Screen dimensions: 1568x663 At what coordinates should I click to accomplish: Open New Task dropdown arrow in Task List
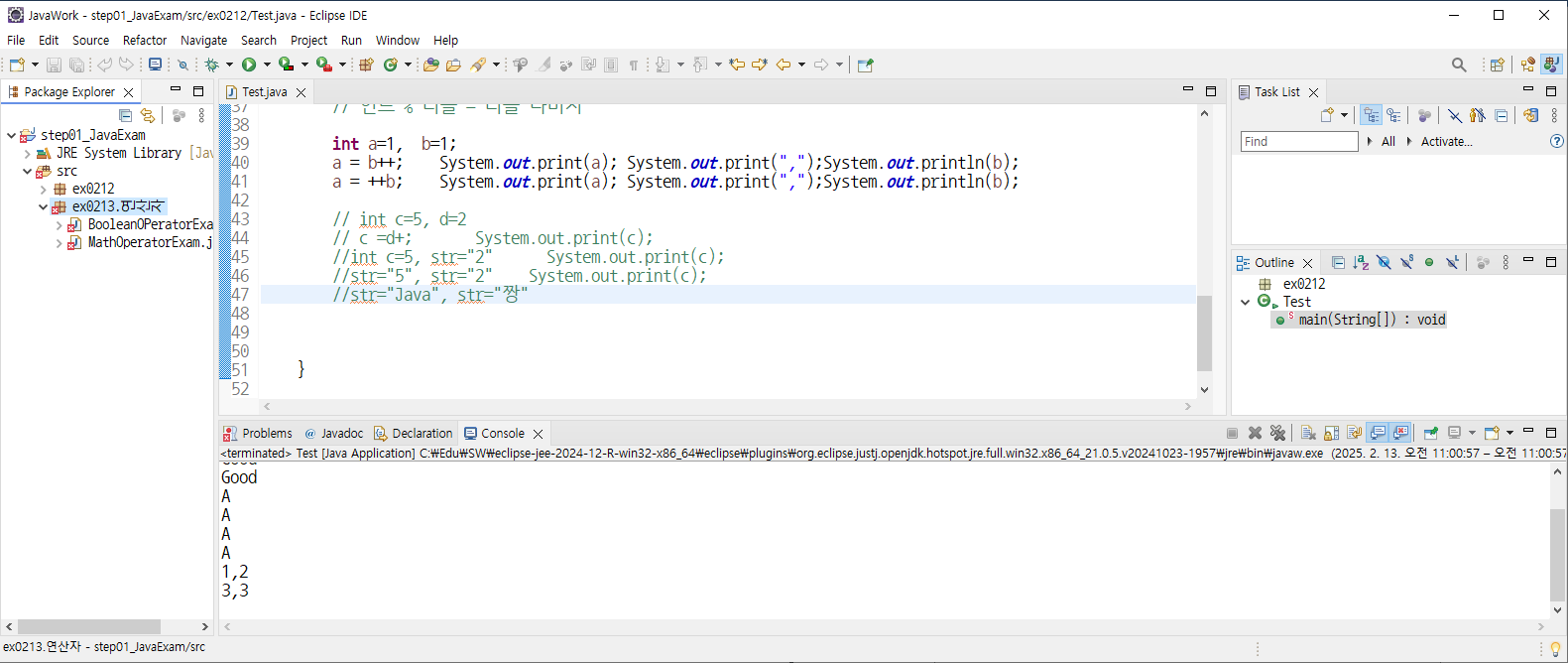coord(1345,115)
